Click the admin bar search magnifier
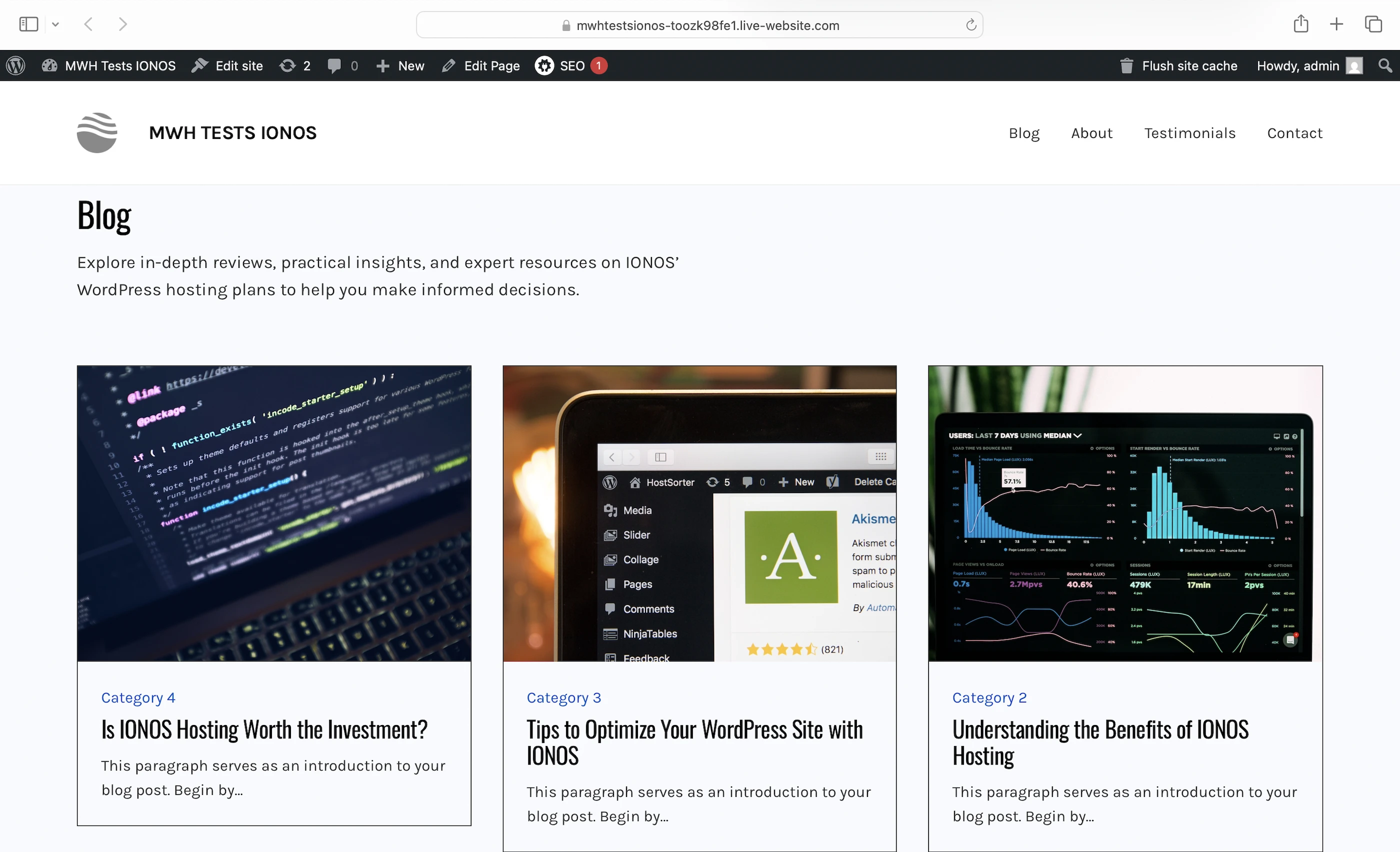 1385,66
